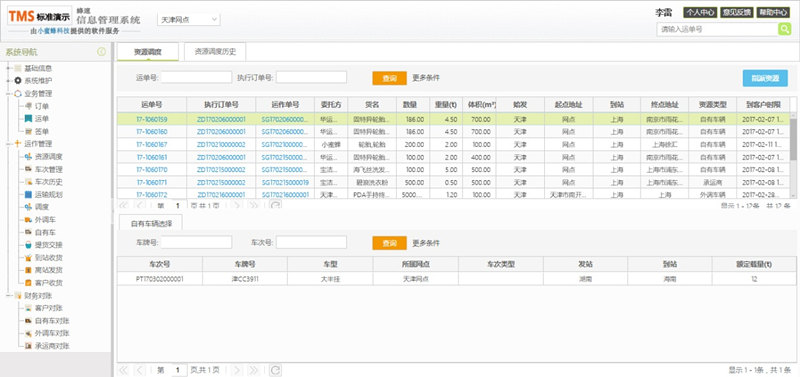Click the 到站收货 icon

coord(29,257)
